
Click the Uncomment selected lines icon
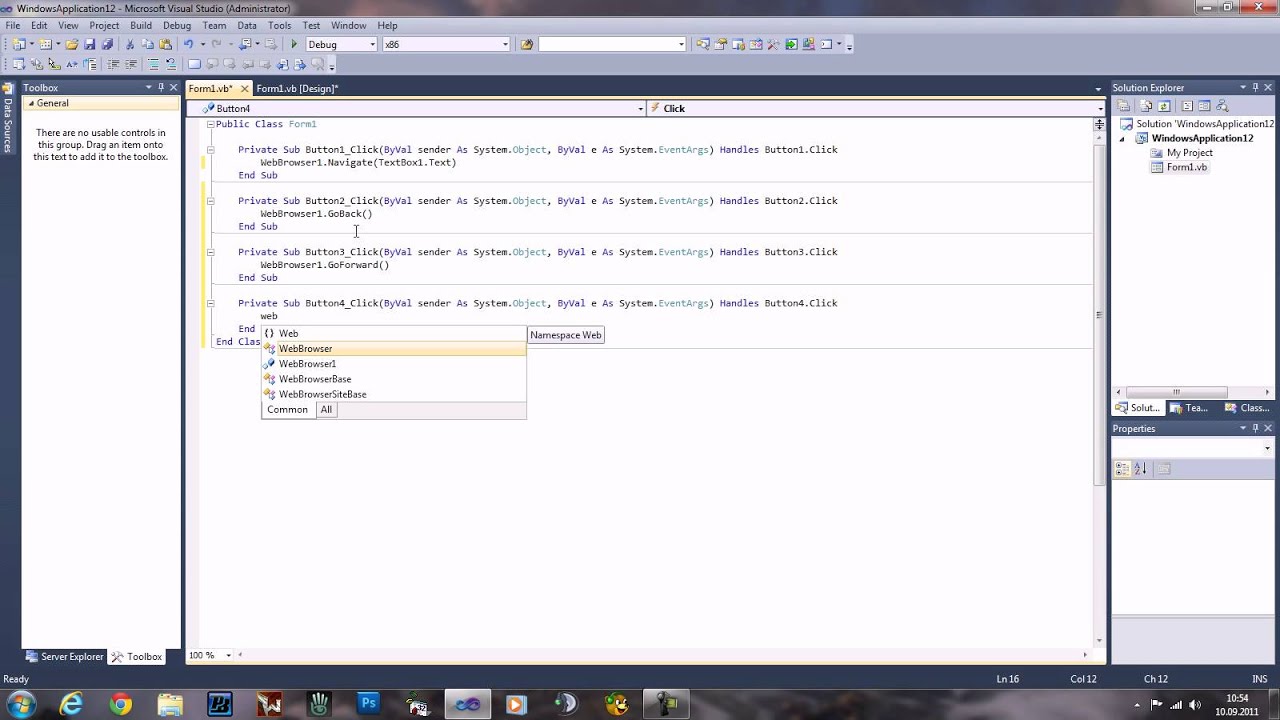tap(171, 64)
